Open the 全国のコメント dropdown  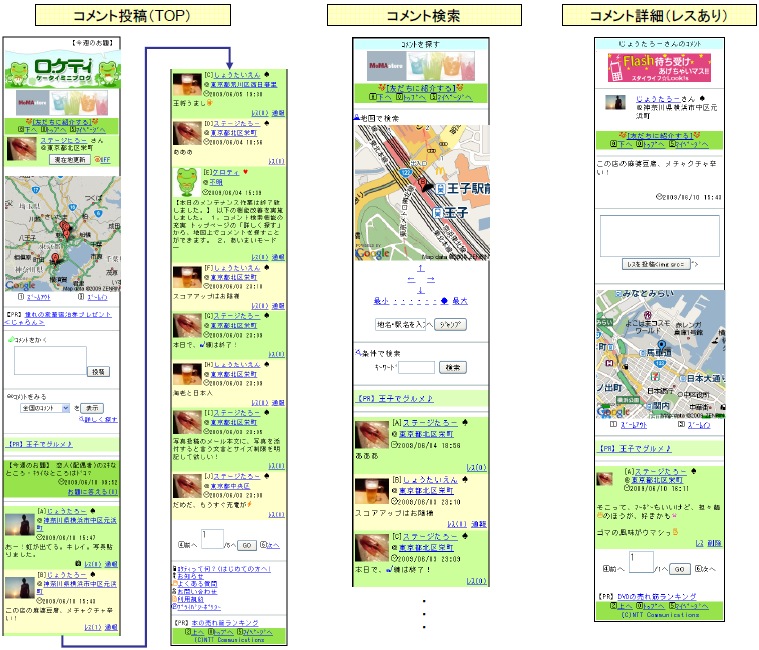[44, 408]
